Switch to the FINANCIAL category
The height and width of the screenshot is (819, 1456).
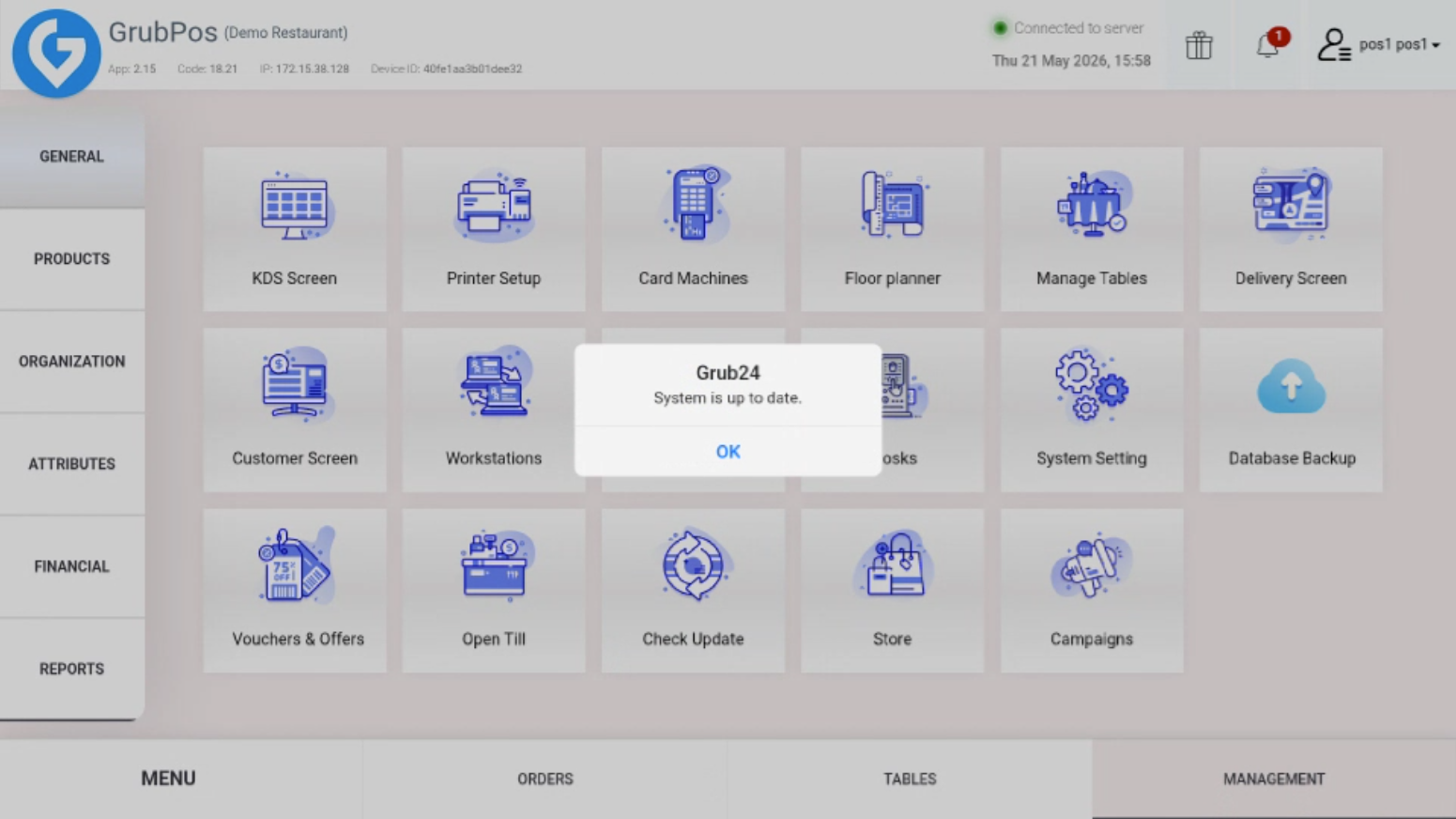pos(72,566)
